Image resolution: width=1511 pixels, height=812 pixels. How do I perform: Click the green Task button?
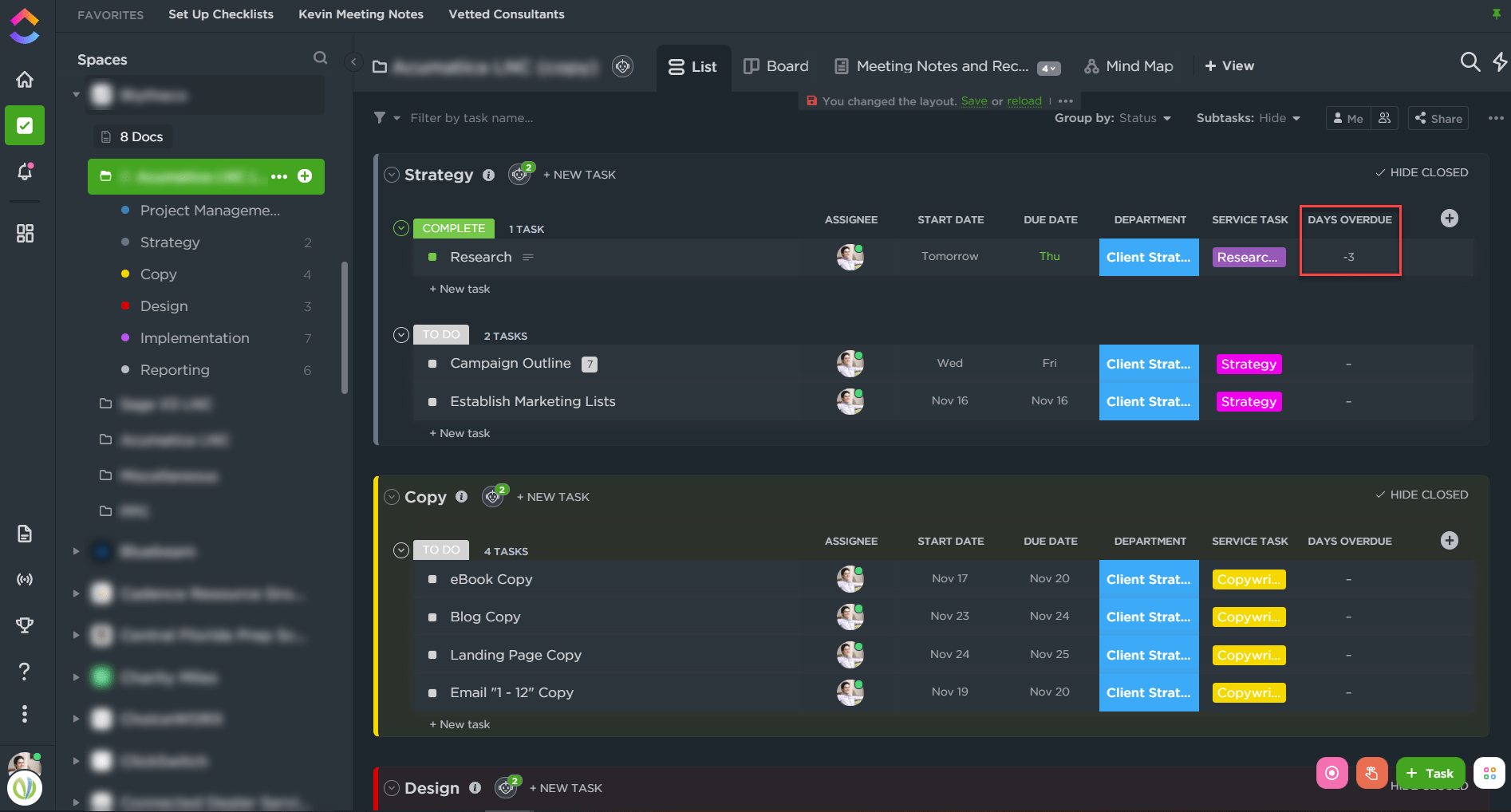click(x=1430, y=773)
